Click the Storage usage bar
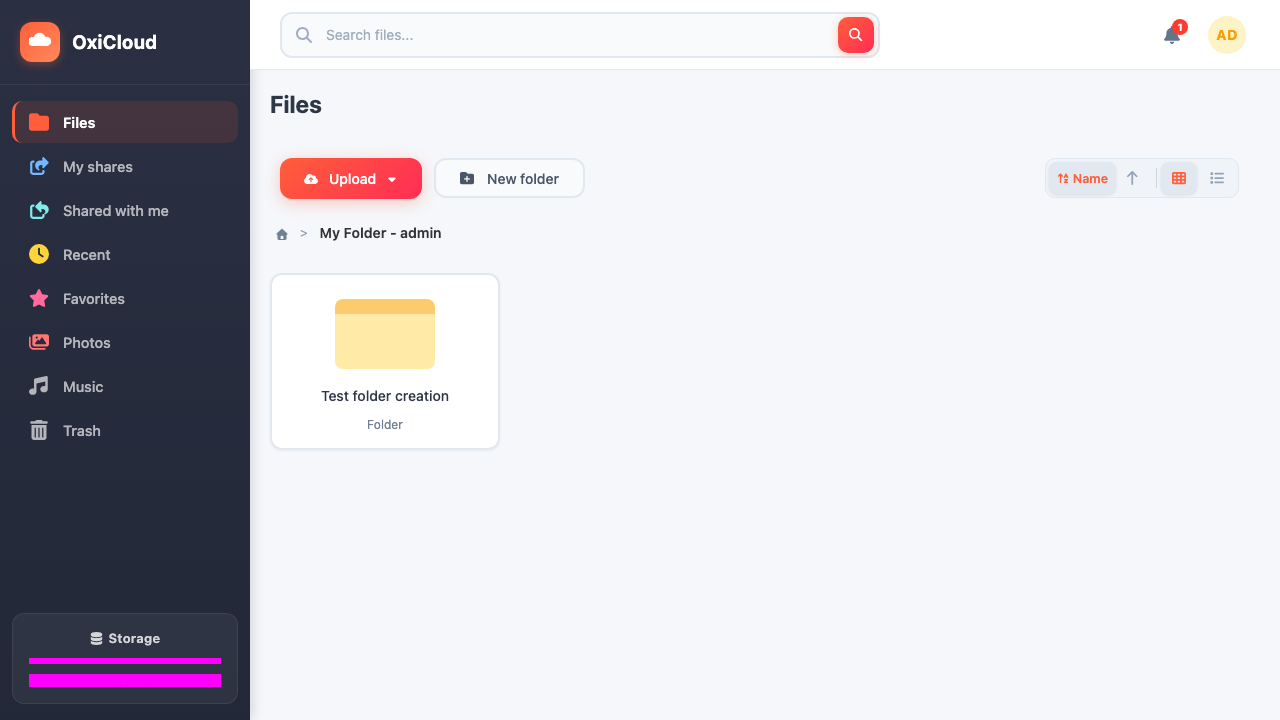 (125, 661)
